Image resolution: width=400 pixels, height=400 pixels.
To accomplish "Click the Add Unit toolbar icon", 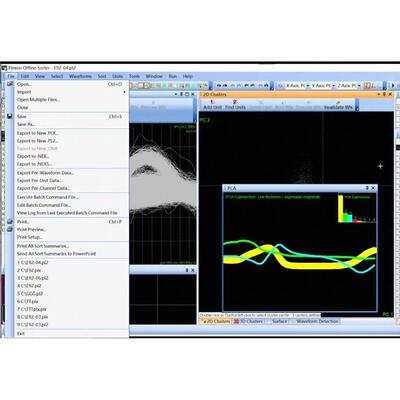I will (x=212, y=102).
